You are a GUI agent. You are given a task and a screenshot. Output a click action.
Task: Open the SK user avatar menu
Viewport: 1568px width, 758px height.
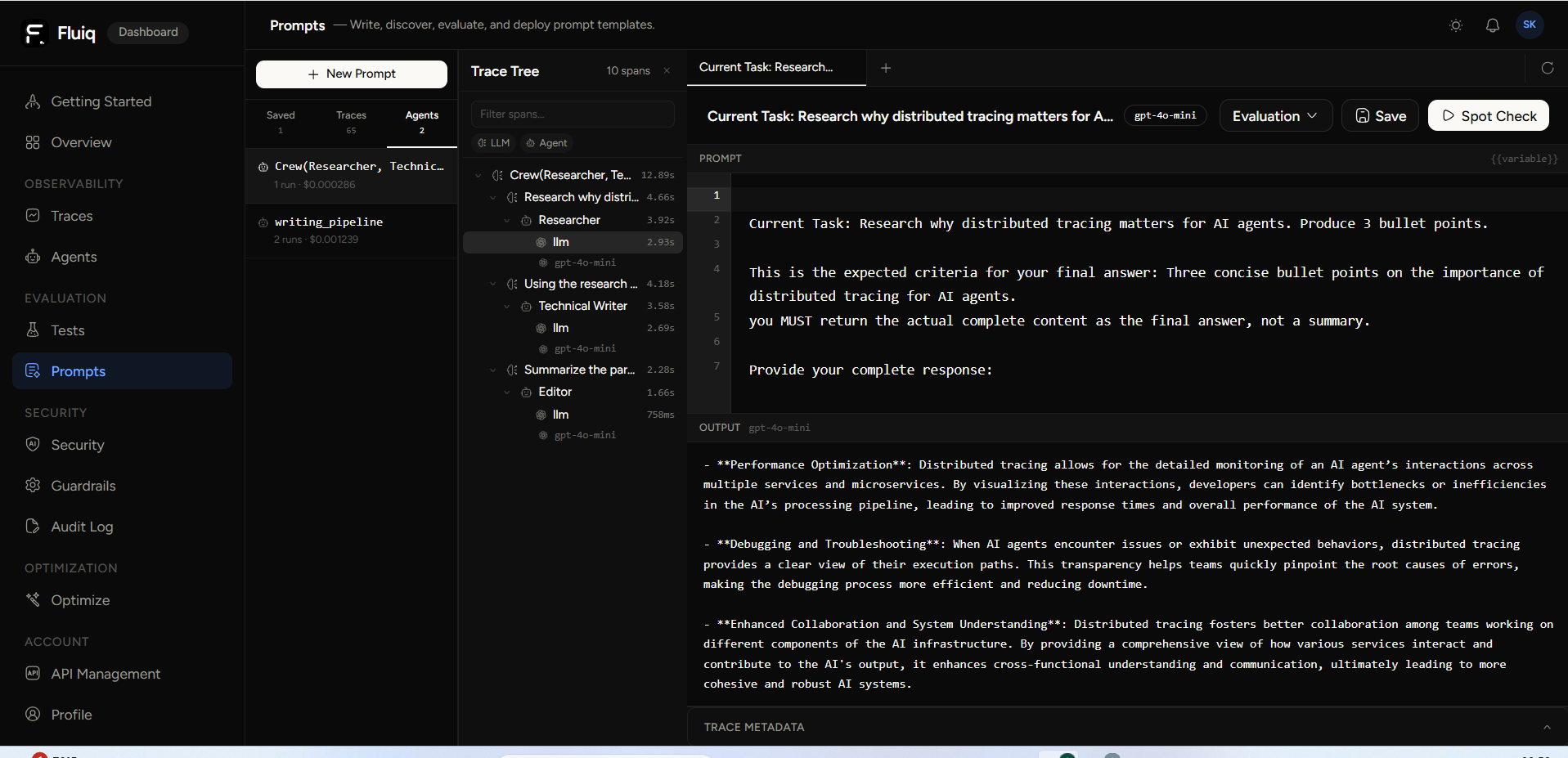(1530, 25)
